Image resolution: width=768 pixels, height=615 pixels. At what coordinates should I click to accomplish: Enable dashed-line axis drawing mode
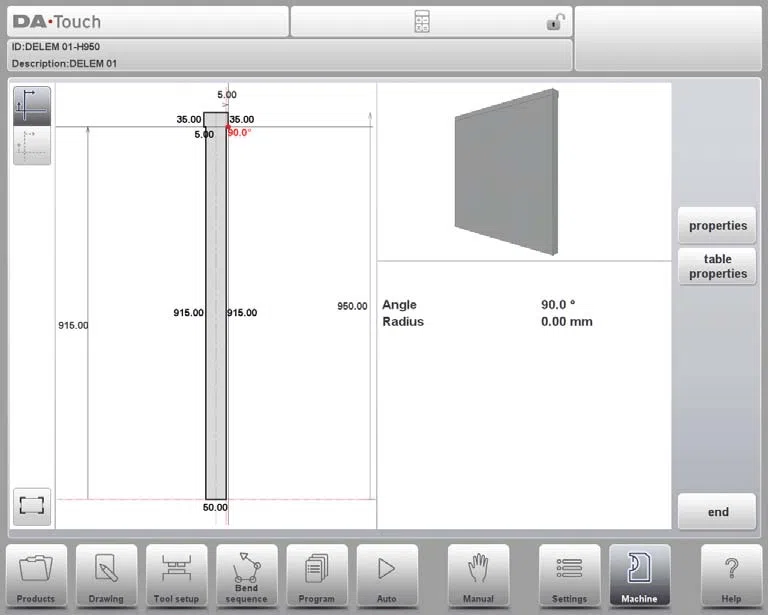32,145
